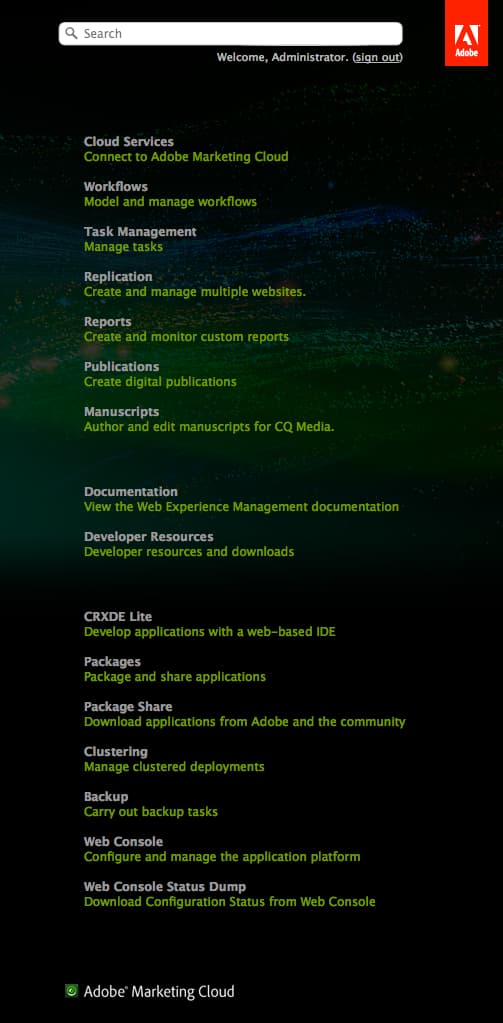The width and height of the screenshot is (503, 1023).
Task: Open Download applications from Adobe link
Action: click(245, 722)
